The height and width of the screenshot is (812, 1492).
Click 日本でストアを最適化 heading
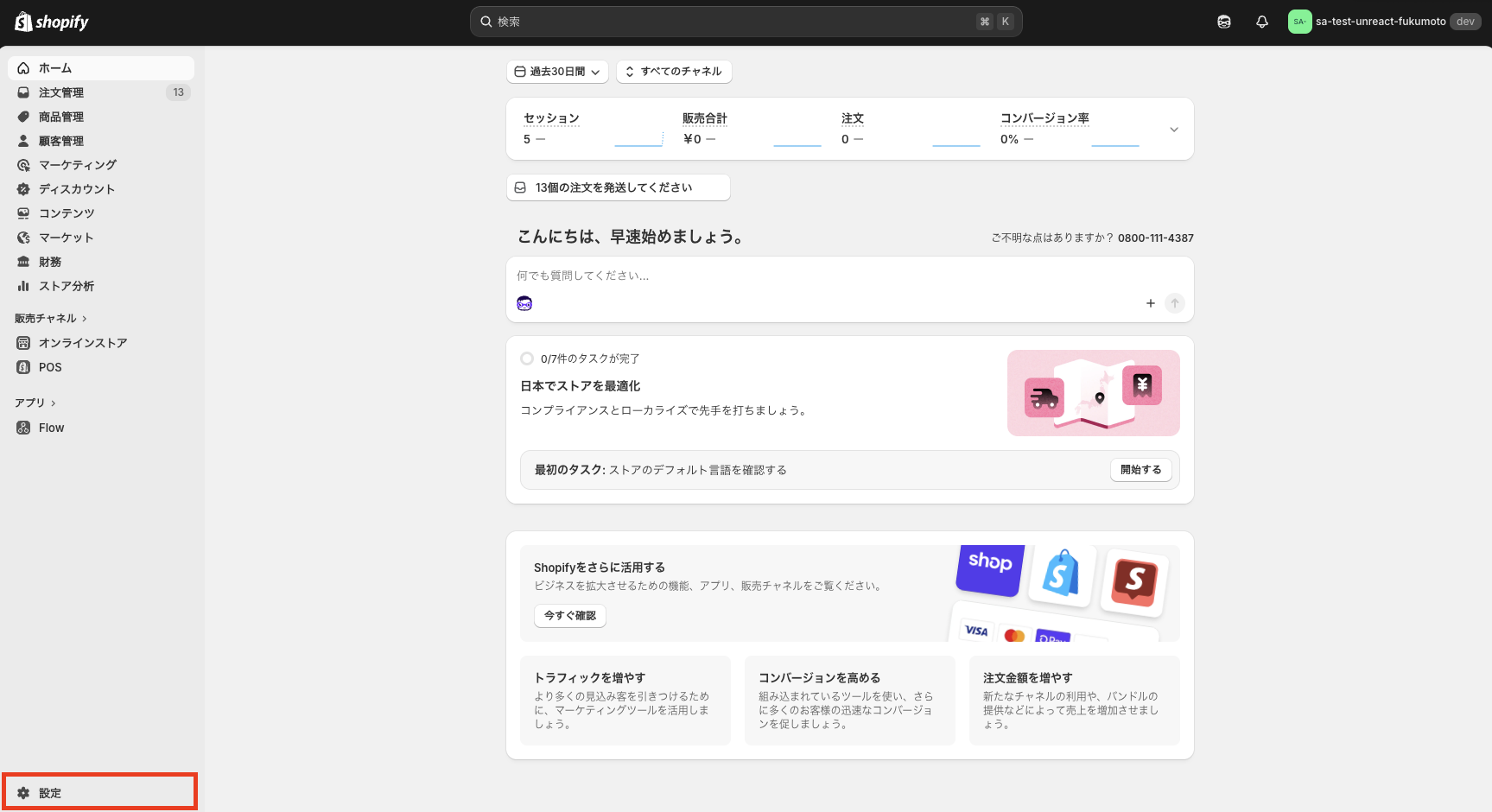tap(581, 386)
